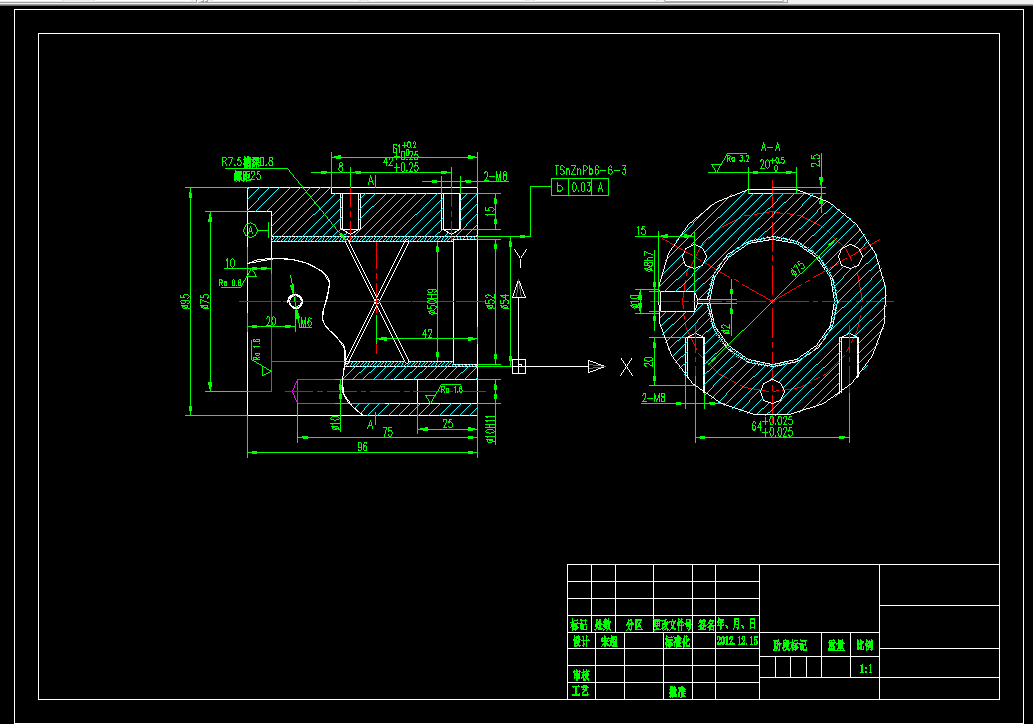
Task: Select the M6 hole circle
Action: [x=295, y=302]
